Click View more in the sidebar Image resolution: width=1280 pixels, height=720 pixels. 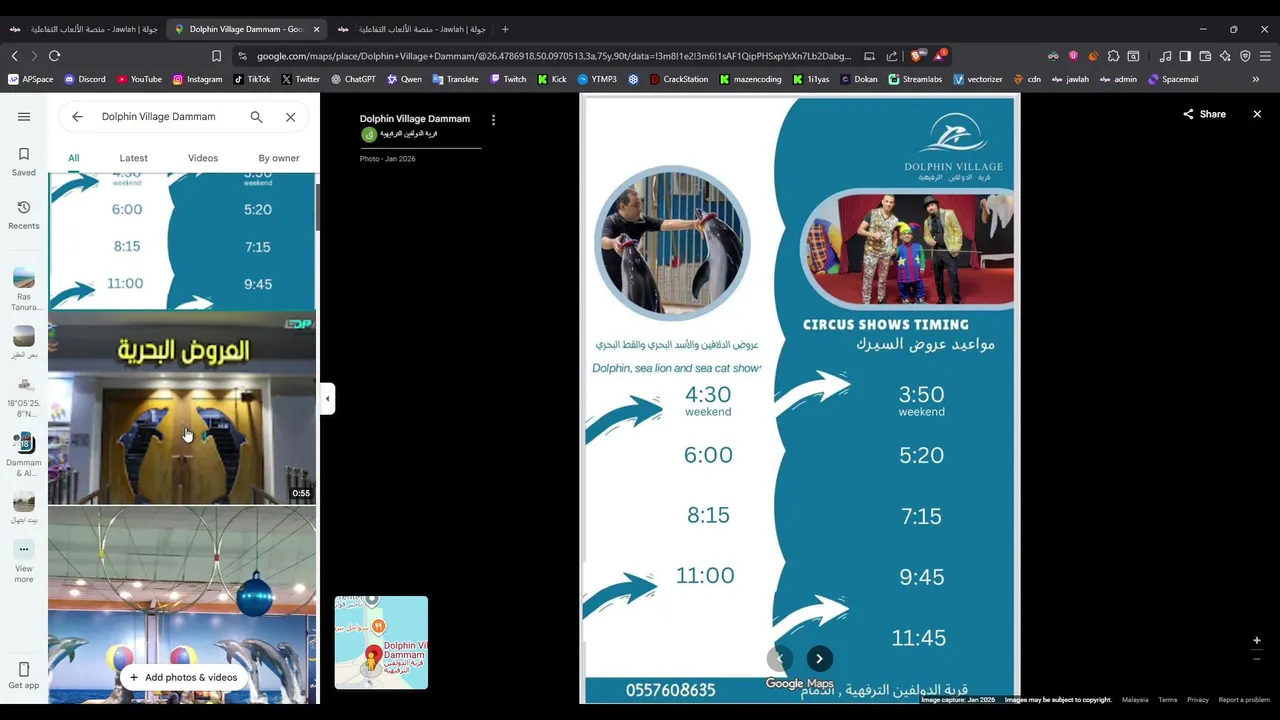(24, 562)
